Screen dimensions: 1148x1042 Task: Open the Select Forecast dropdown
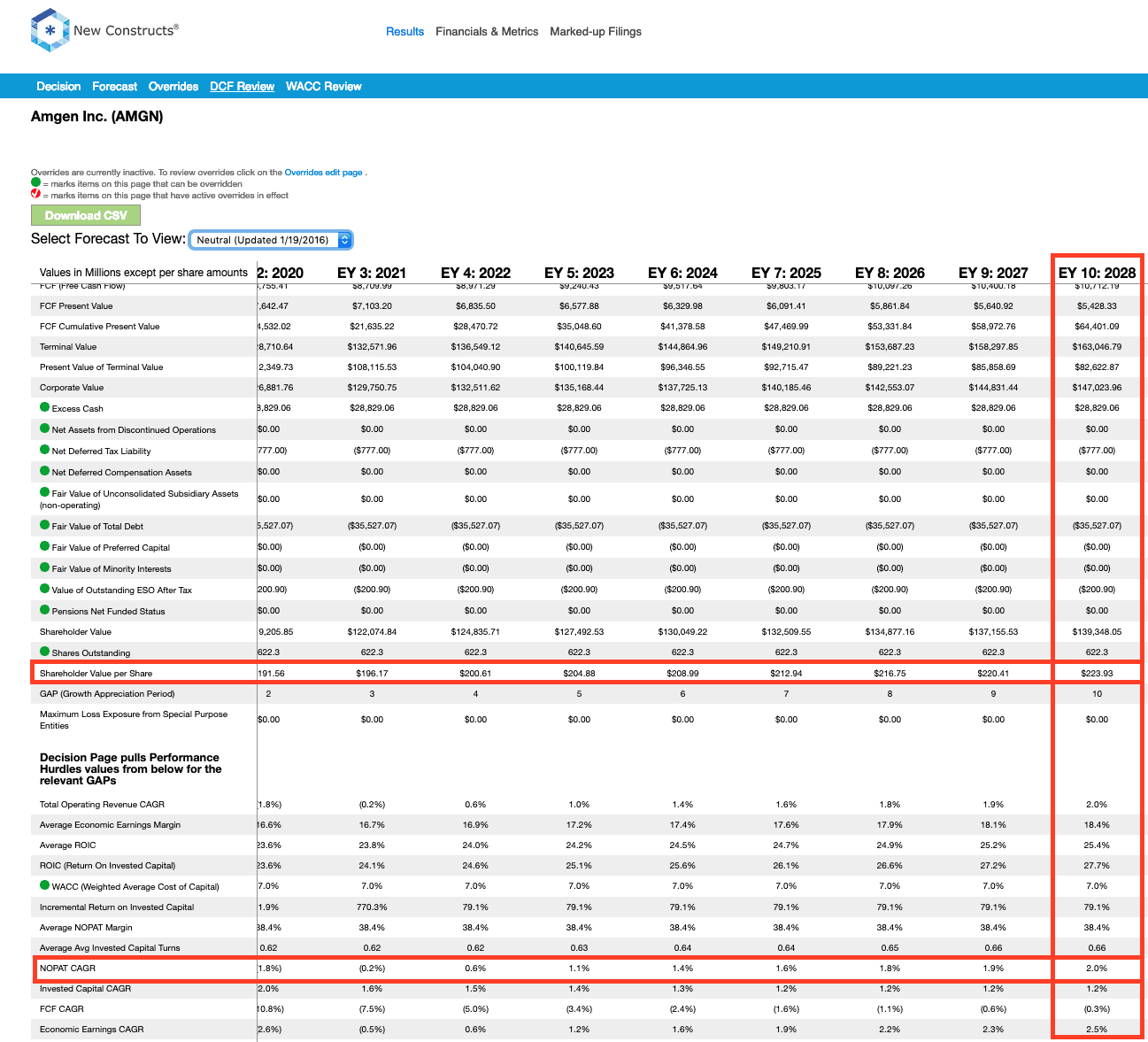[271, 240]
